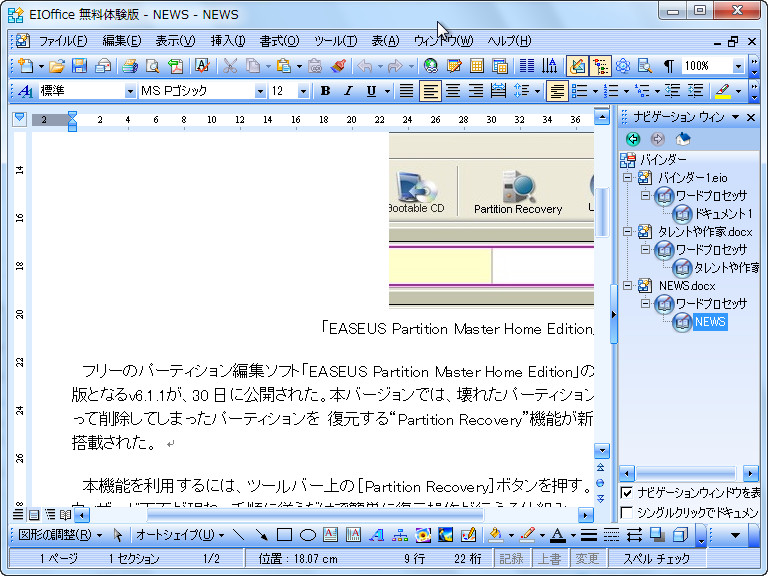The width and height of the screenshot is (768, 576).
Task: Open the ツール(T) menu
Action: [336, 41]
